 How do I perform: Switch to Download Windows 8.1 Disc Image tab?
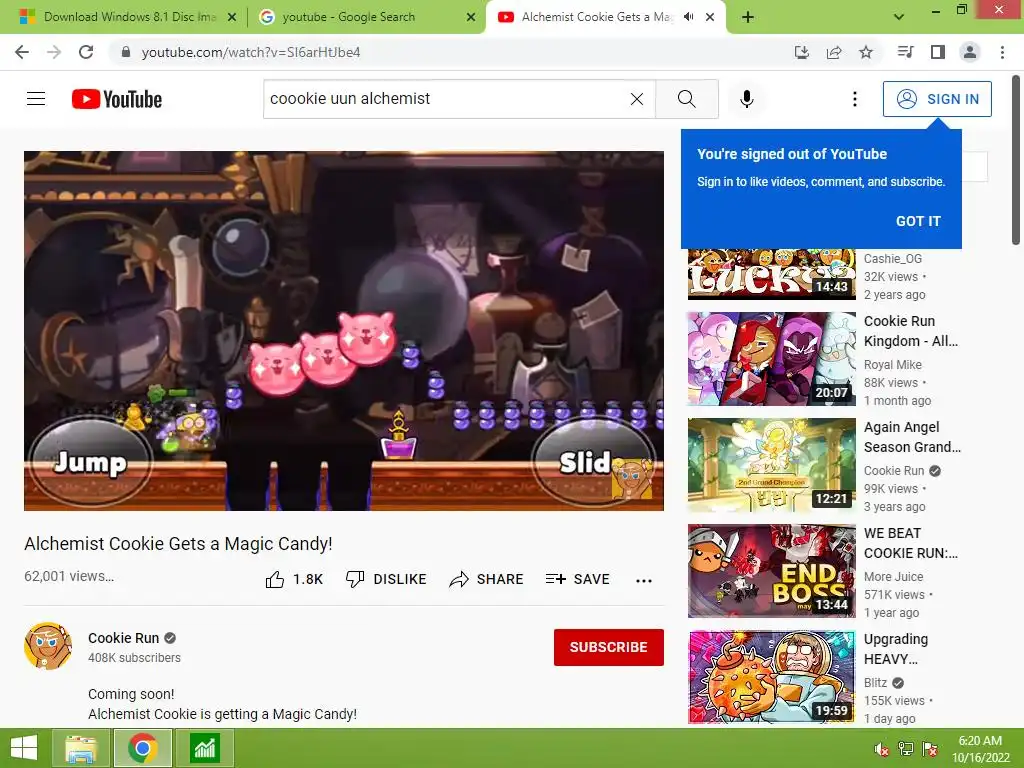(129, 17)
